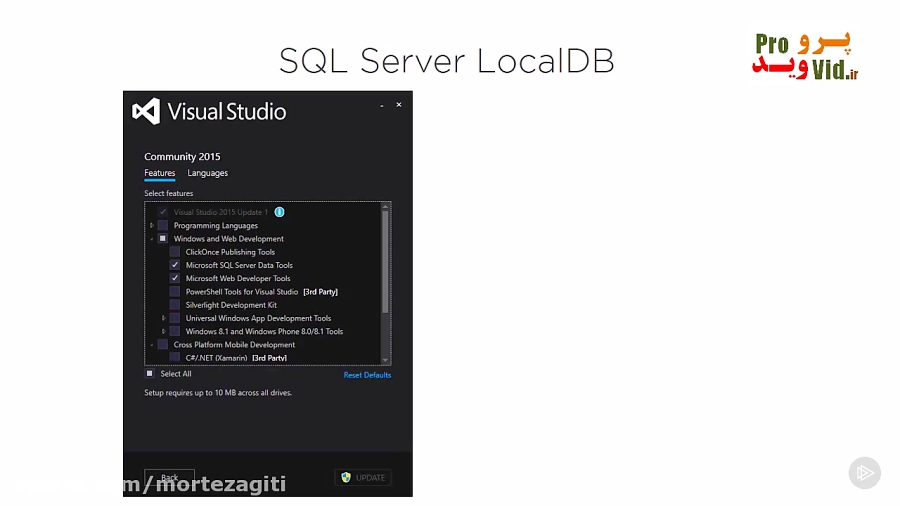Toggle the Programming Languages checkbox
The image size is (900, 506).
pos(163,225)
